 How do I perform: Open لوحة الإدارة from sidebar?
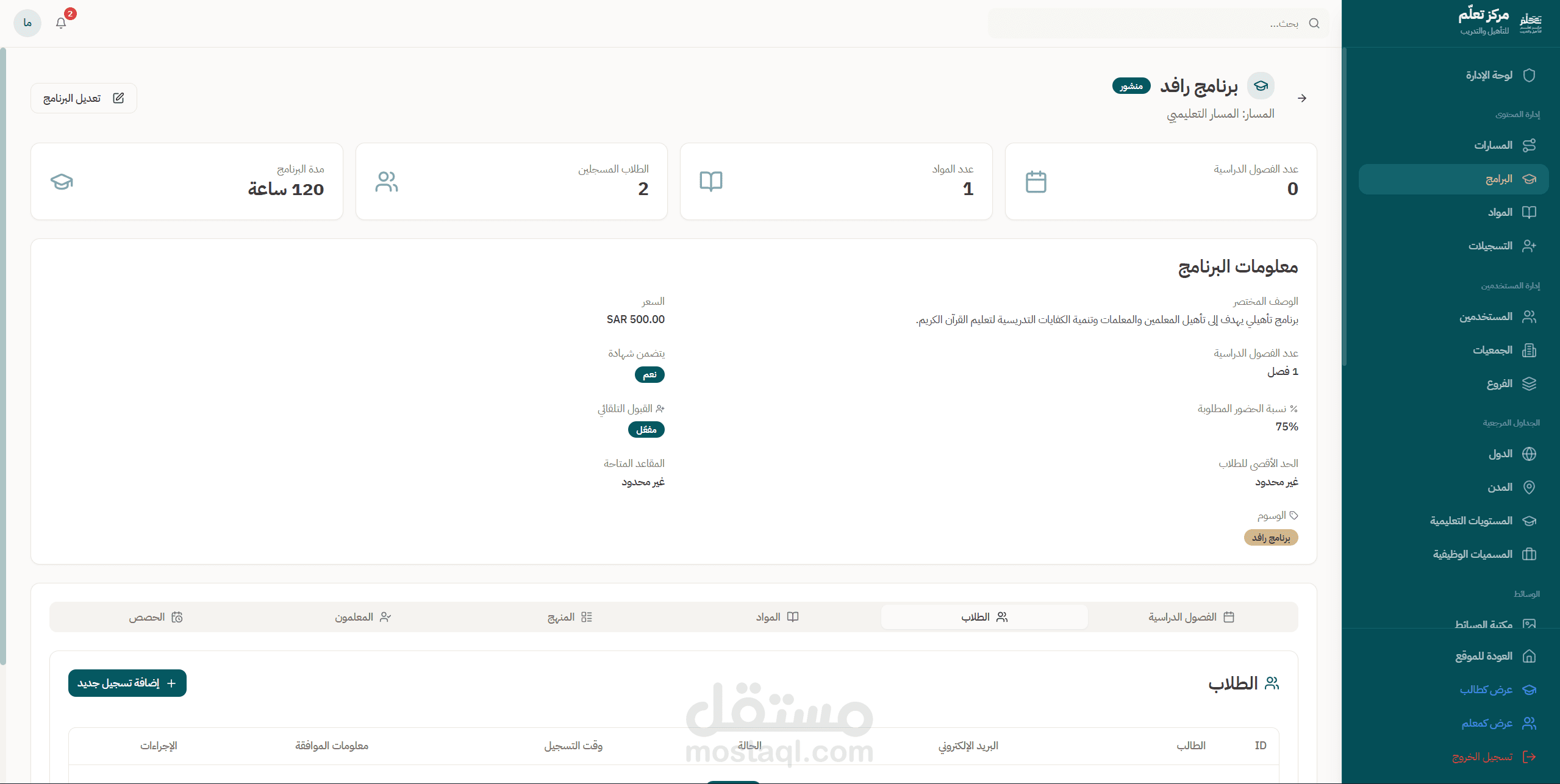(1489, 75)
